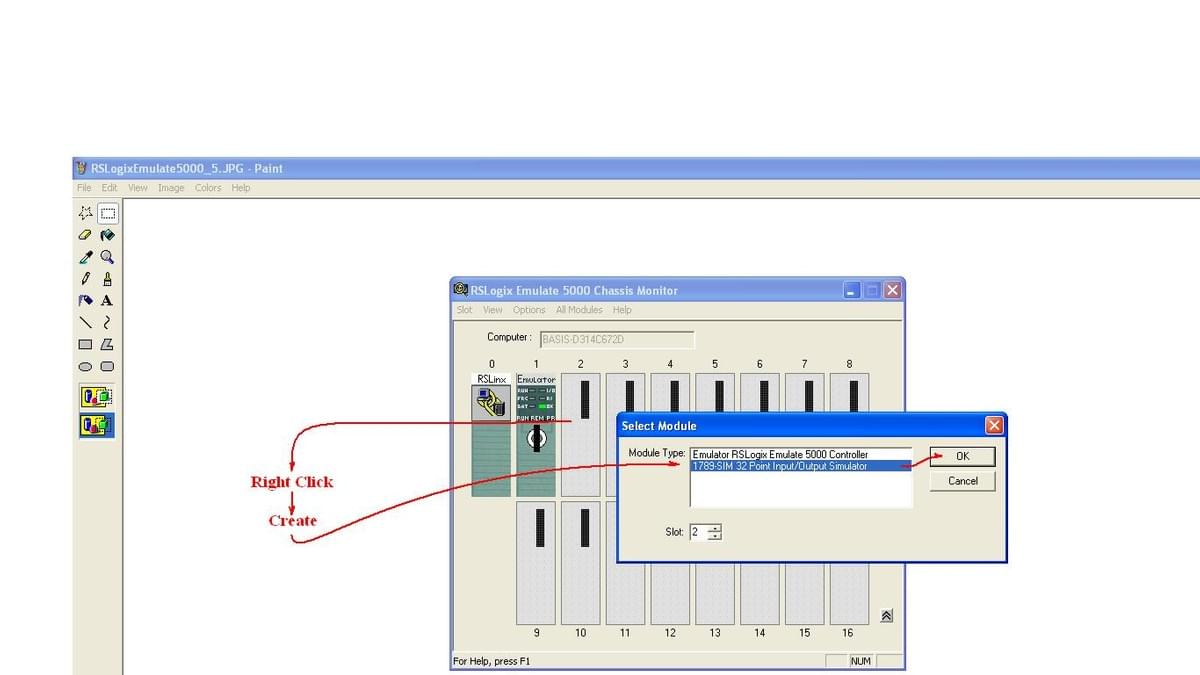This screenshot has height=675, width=1200.
Task: Select the Eraser tool in Paint
Action: [85, 234]
